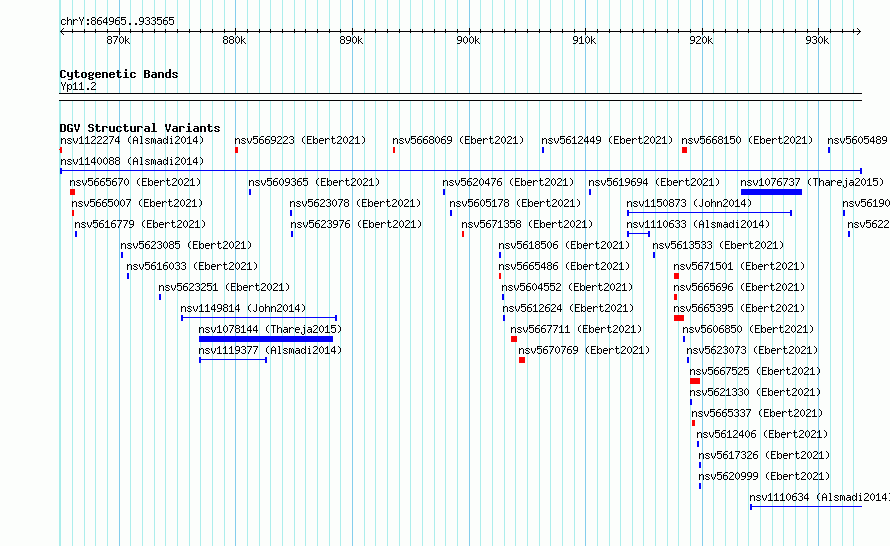Open variant nsv1119377 (Alsmadi2014) label
This screenshot has height=546, width=890.
point(270,350)
